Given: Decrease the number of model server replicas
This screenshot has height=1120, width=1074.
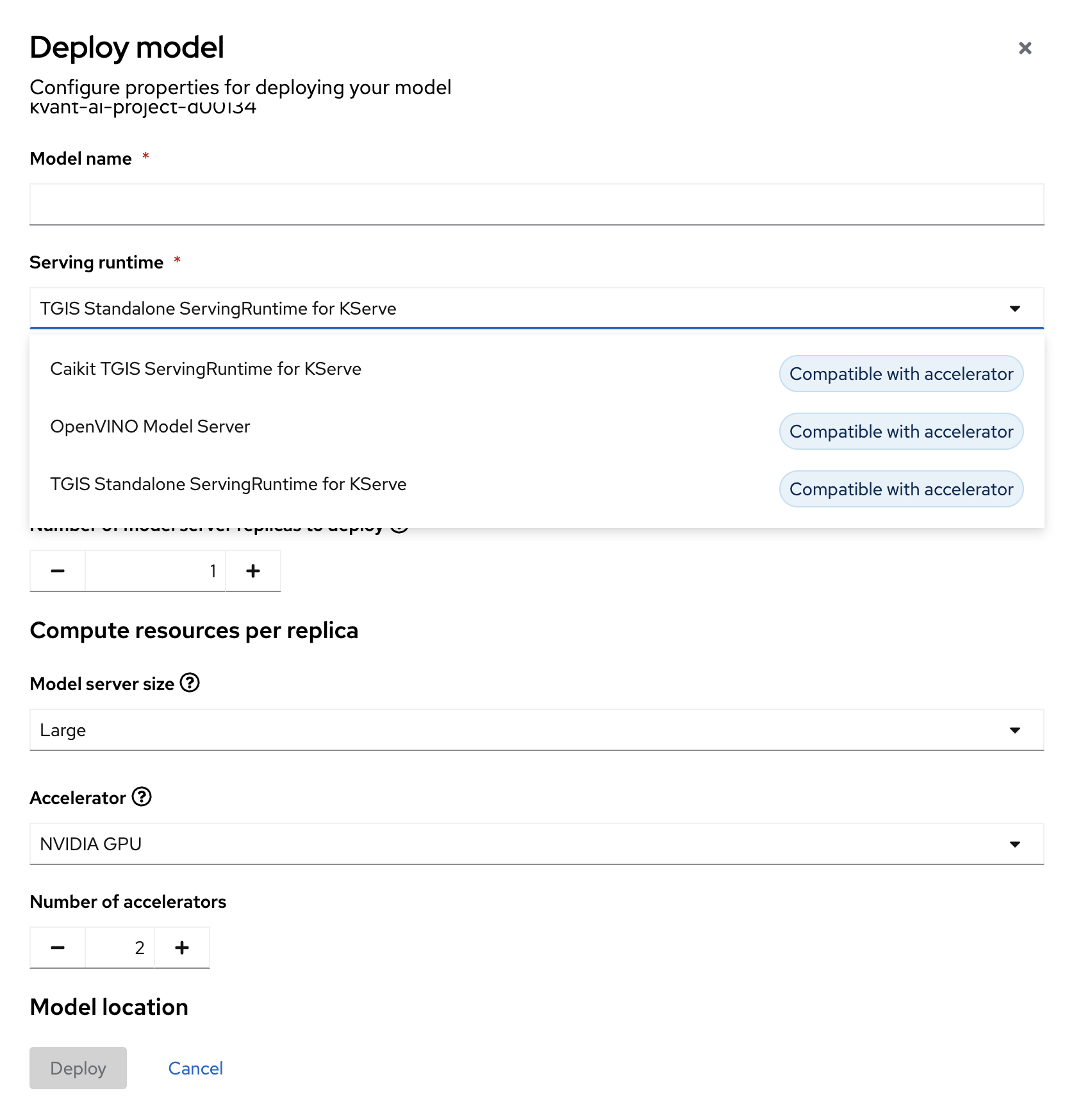Looking at the screenshot, I should [x=57, y=570].
